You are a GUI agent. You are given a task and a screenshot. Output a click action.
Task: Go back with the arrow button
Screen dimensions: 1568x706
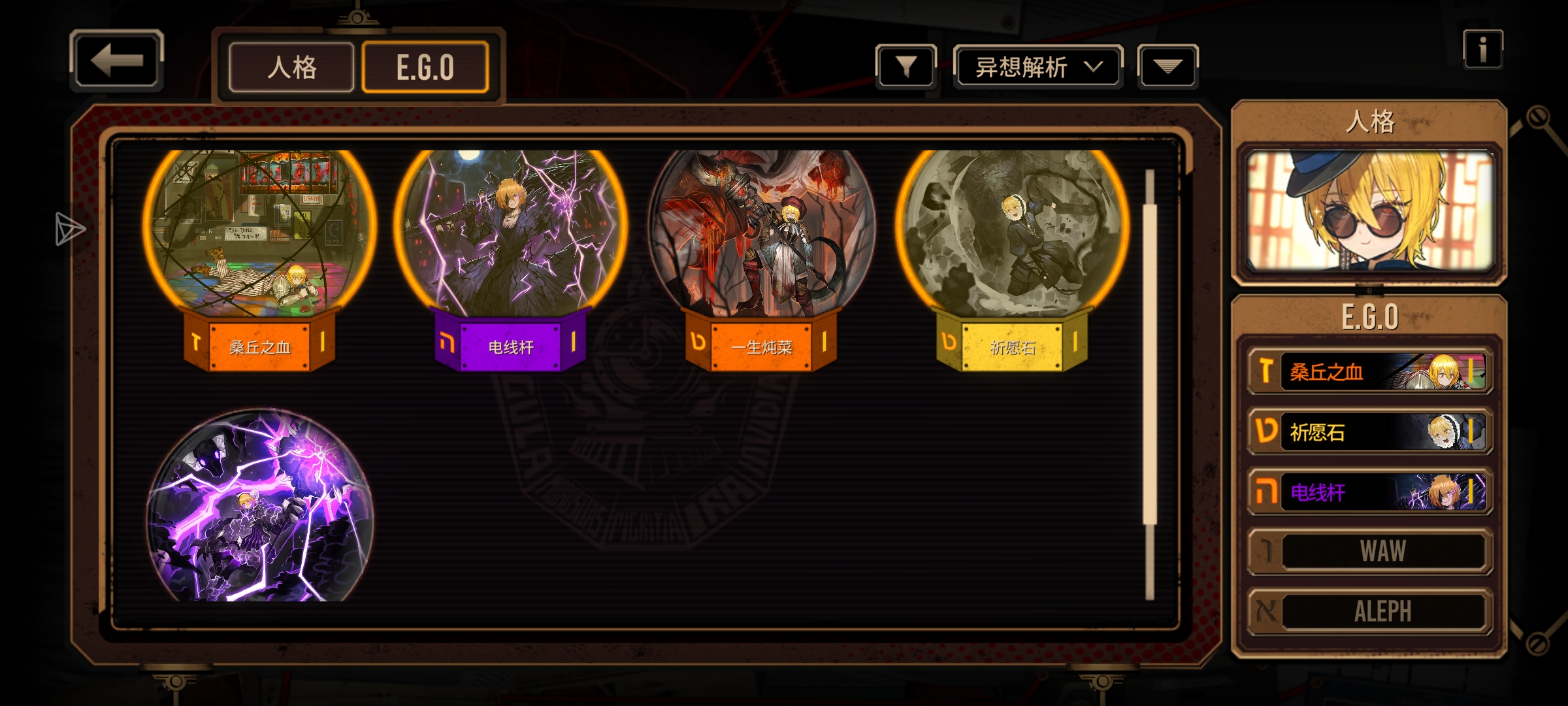tap(116, 61)
